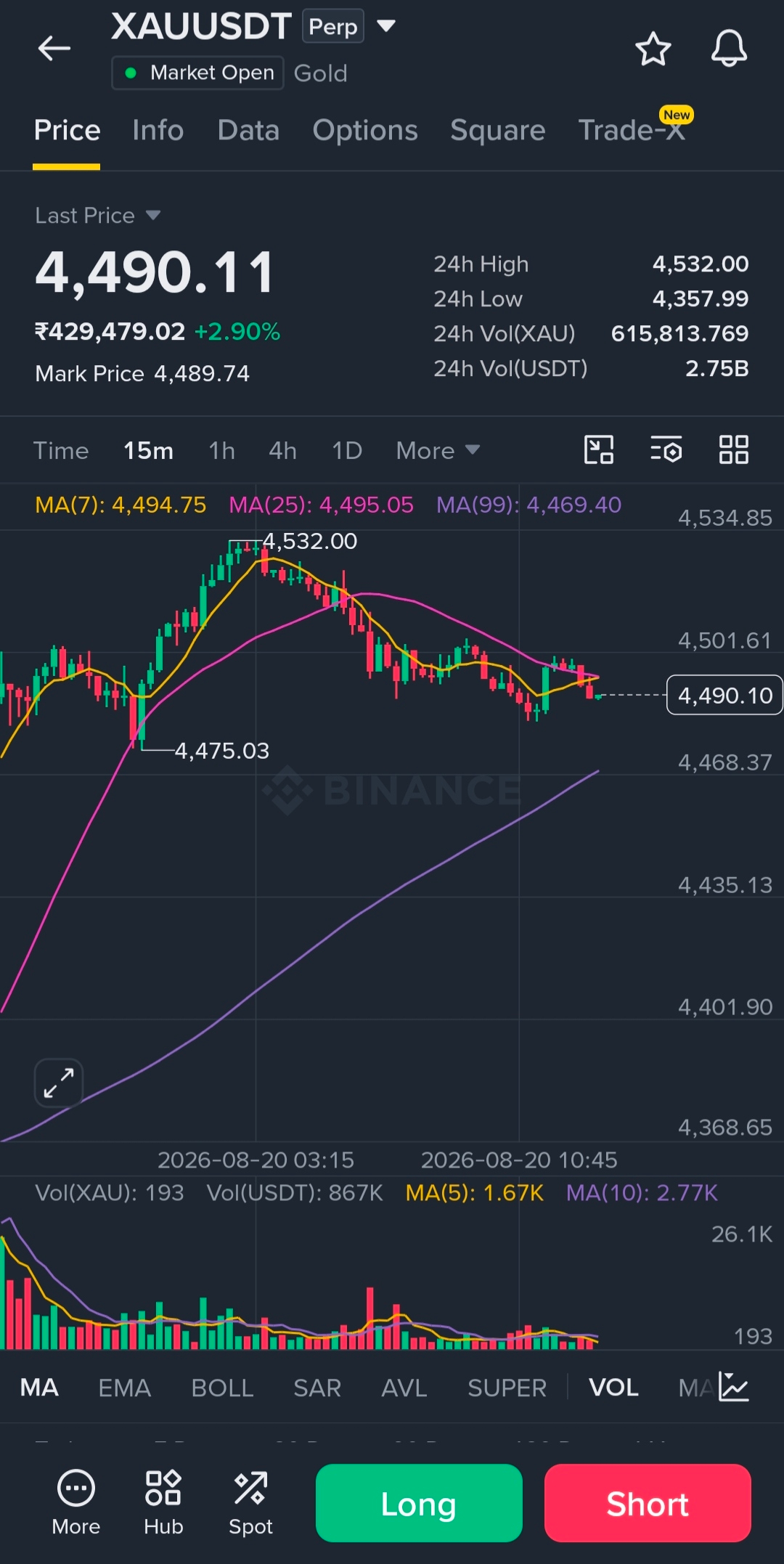Open the Options tab
784x1564 pixels.
365,131
